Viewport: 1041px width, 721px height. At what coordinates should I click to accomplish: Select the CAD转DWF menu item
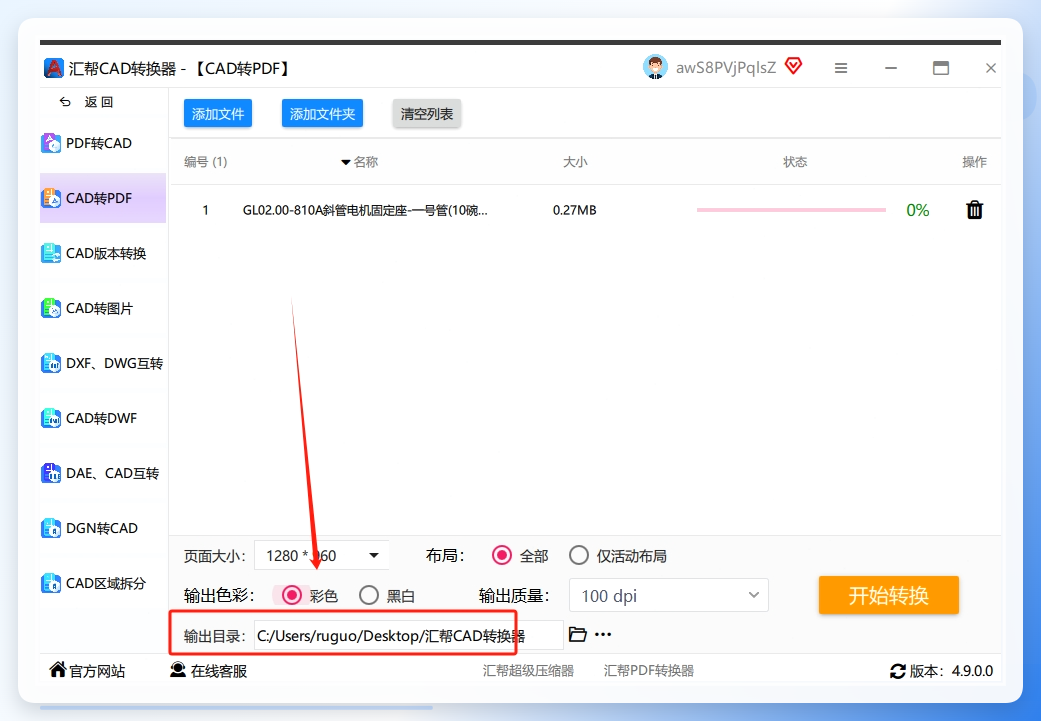click(103, 418)
